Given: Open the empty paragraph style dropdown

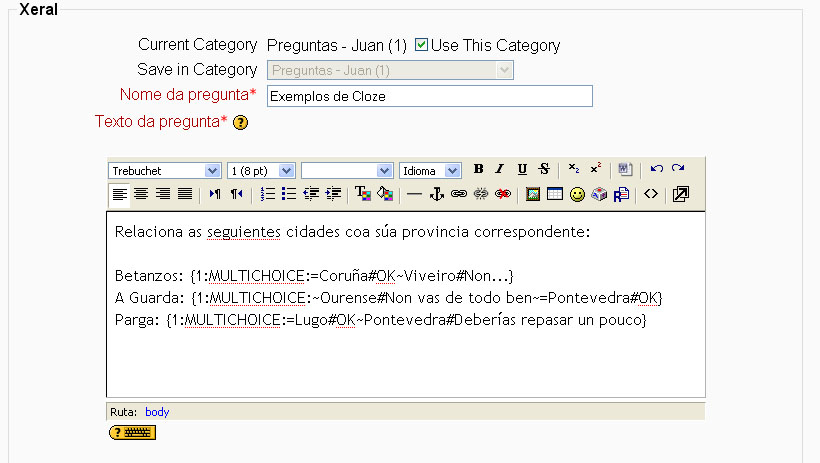Looking at the screenshot, I should (x=347, y=170).
